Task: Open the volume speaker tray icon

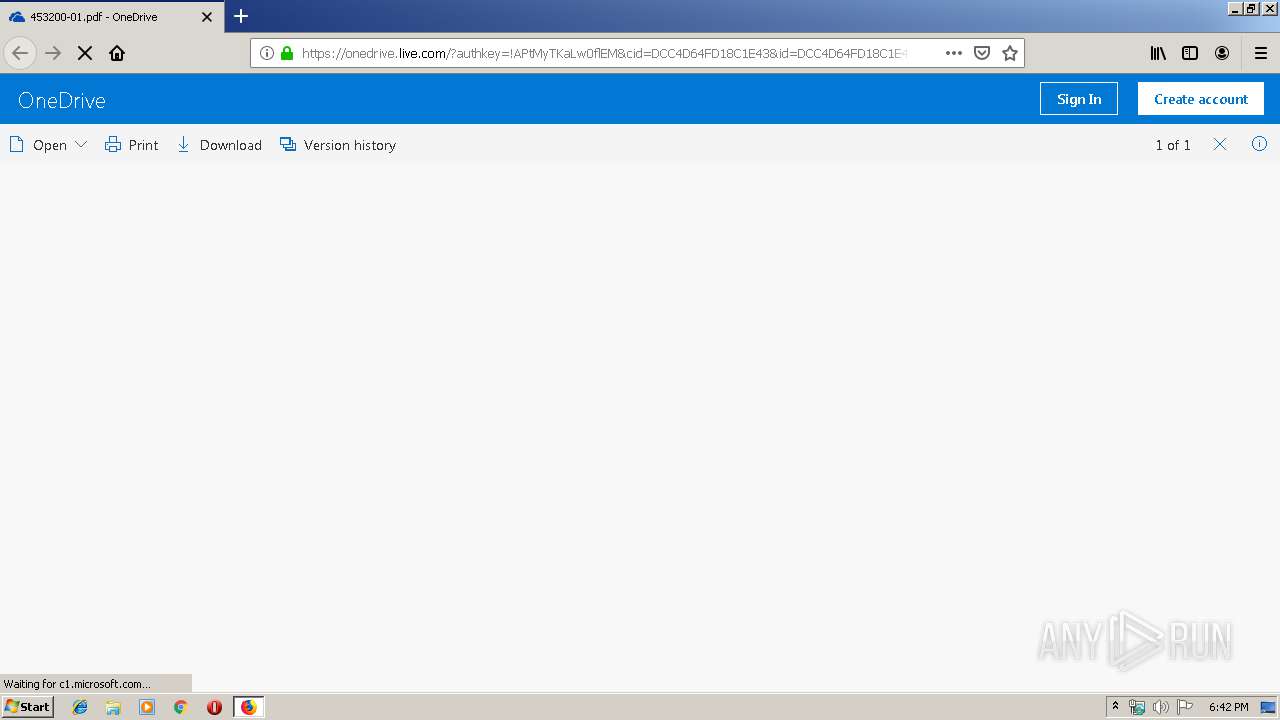Action: pyautogui.click(x=1161, y=707)
